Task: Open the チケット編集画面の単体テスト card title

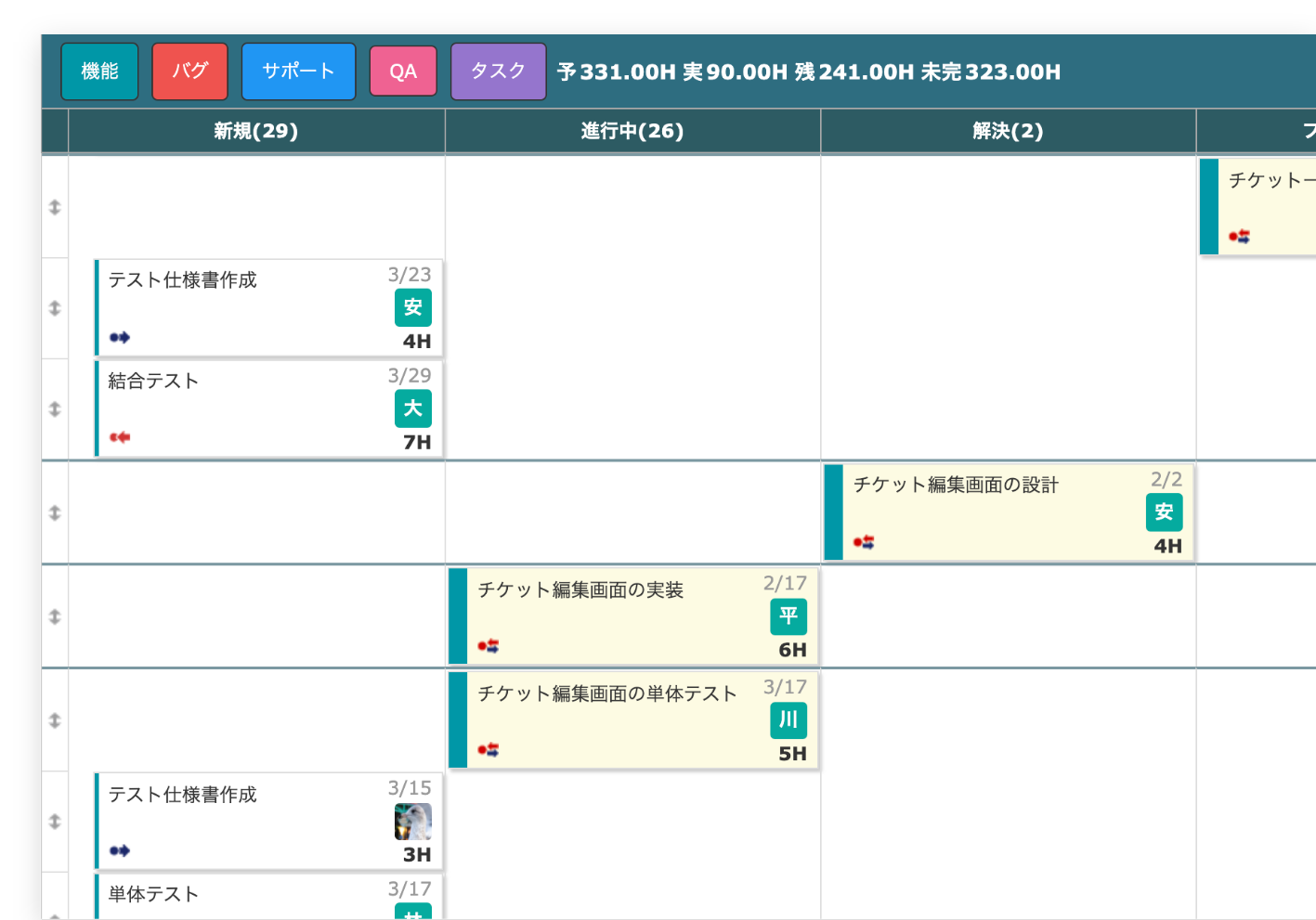Action: tap(607, 693)
